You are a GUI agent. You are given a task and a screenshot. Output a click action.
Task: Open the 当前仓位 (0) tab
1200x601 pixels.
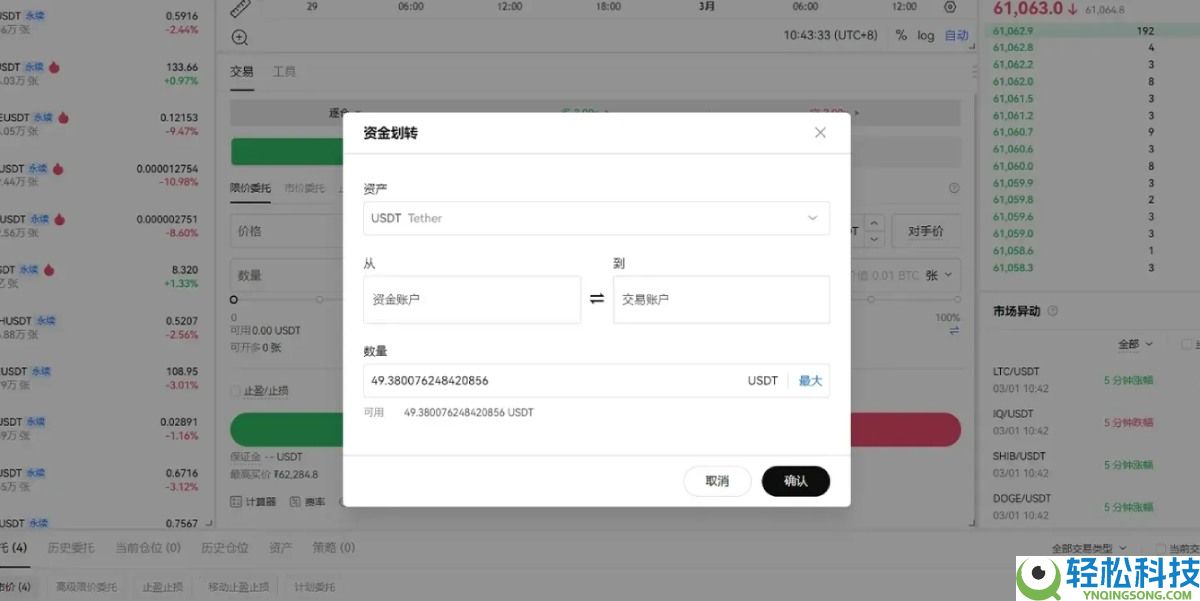click(x=148, y=548)
